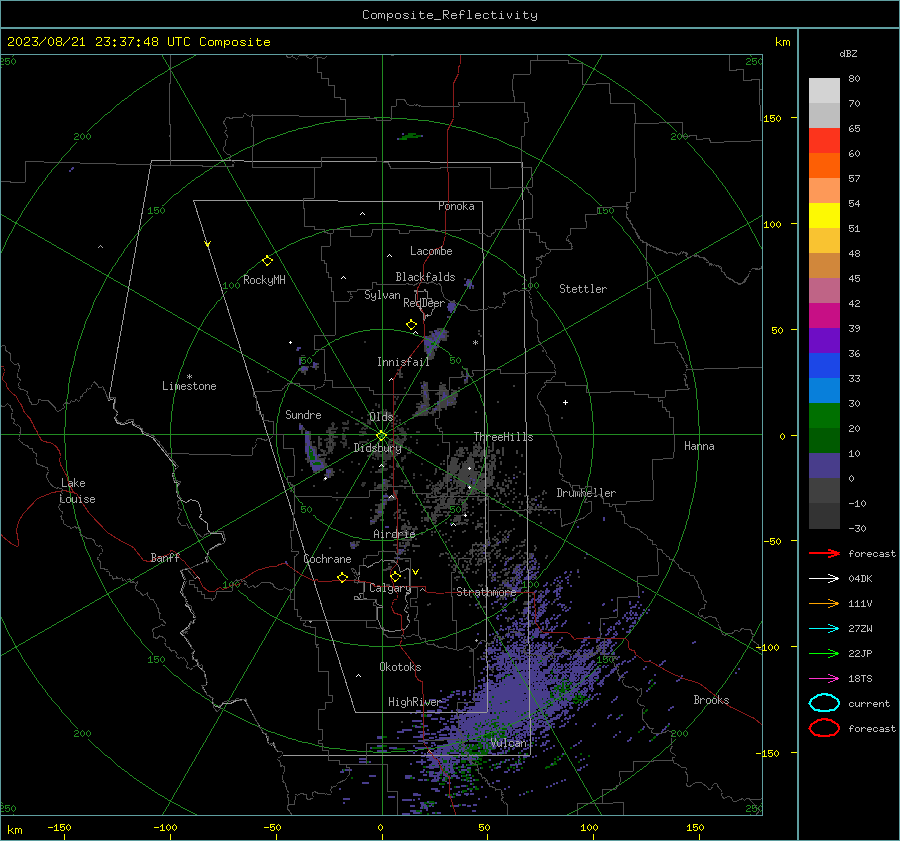Click the Limestone label
The image size is (900, 841).
click(189, 386)
